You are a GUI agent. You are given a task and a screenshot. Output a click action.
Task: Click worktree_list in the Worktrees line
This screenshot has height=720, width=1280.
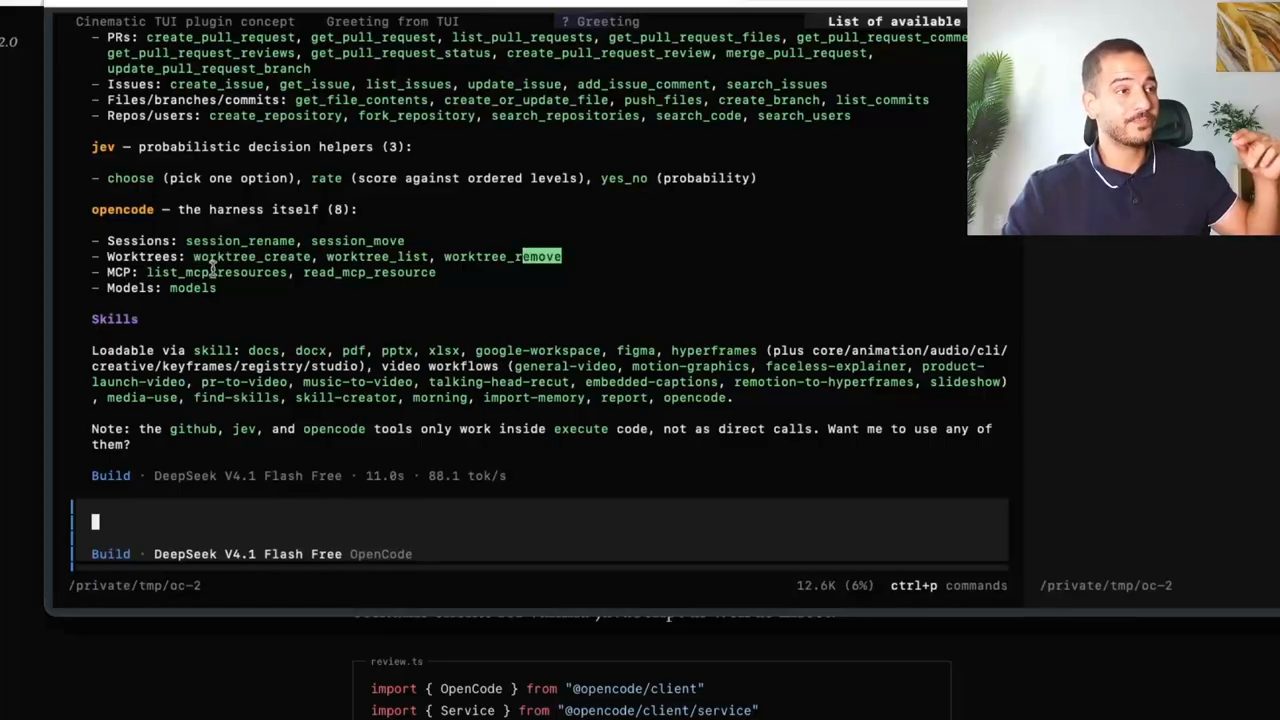coord(377,257)
